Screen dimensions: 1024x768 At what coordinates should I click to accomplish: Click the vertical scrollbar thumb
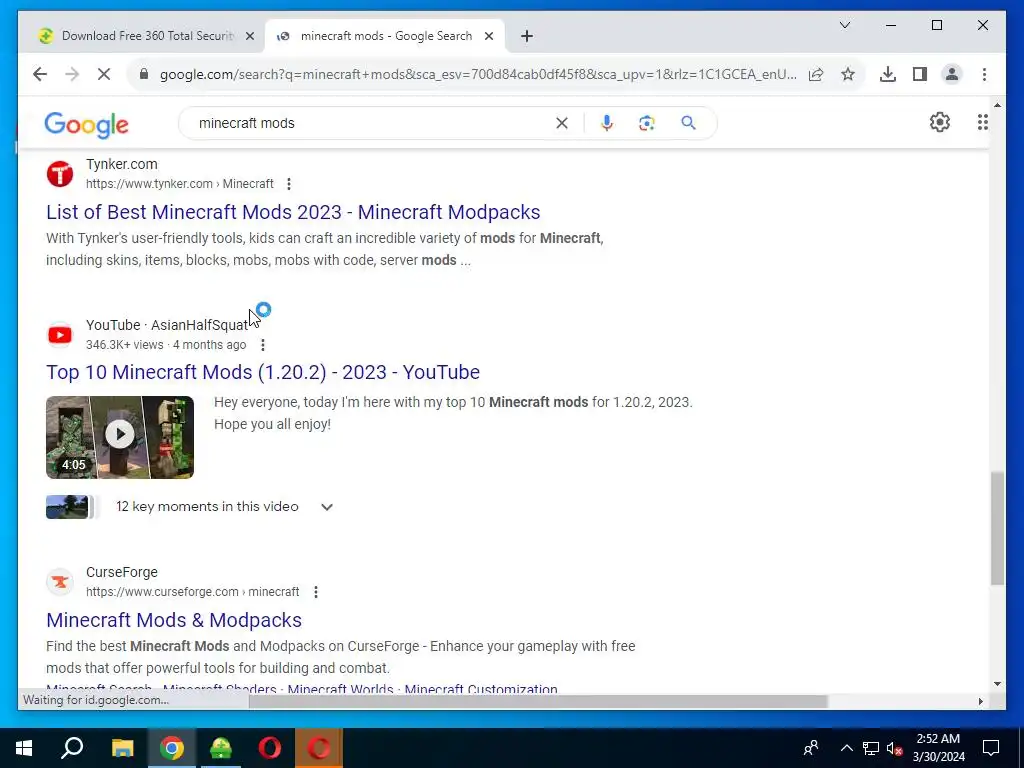pos(997,529)
